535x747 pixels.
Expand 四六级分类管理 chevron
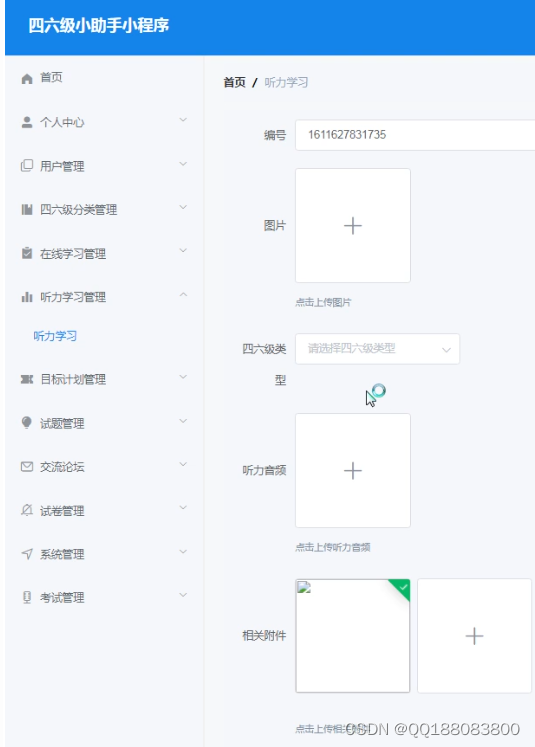(183, 207)
